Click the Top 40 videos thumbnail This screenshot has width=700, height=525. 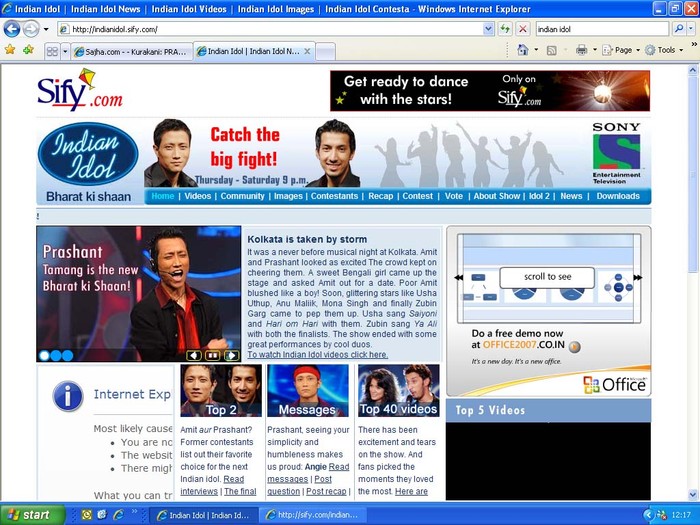[x=398, y=390]
